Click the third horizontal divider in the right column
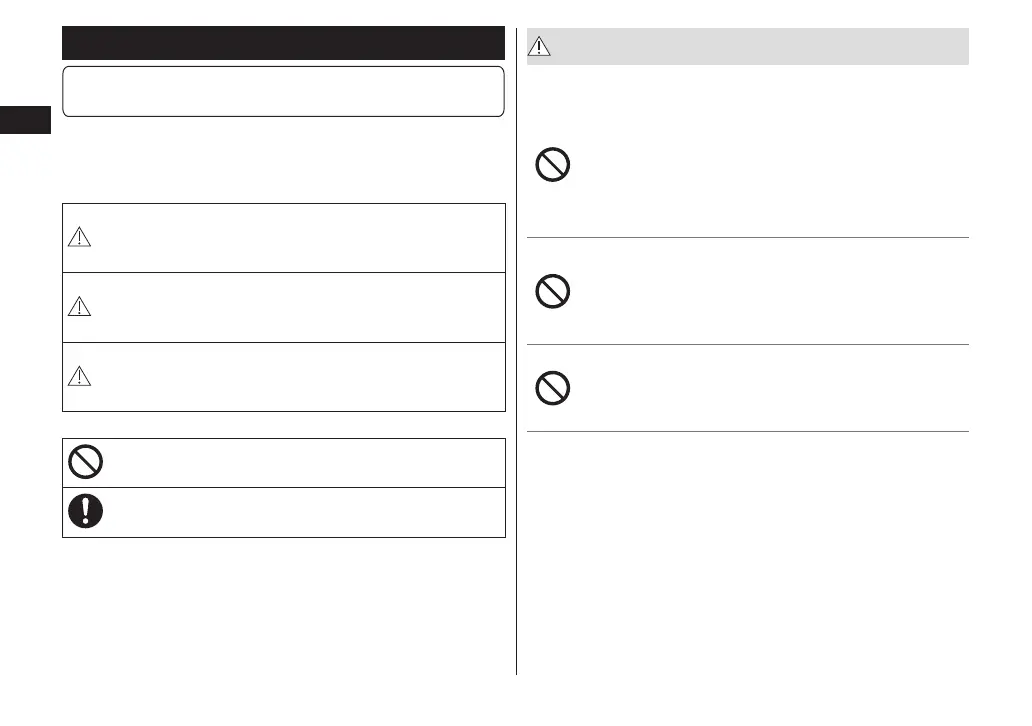This screenshot has width=1032, height=726. click(748, 431)
